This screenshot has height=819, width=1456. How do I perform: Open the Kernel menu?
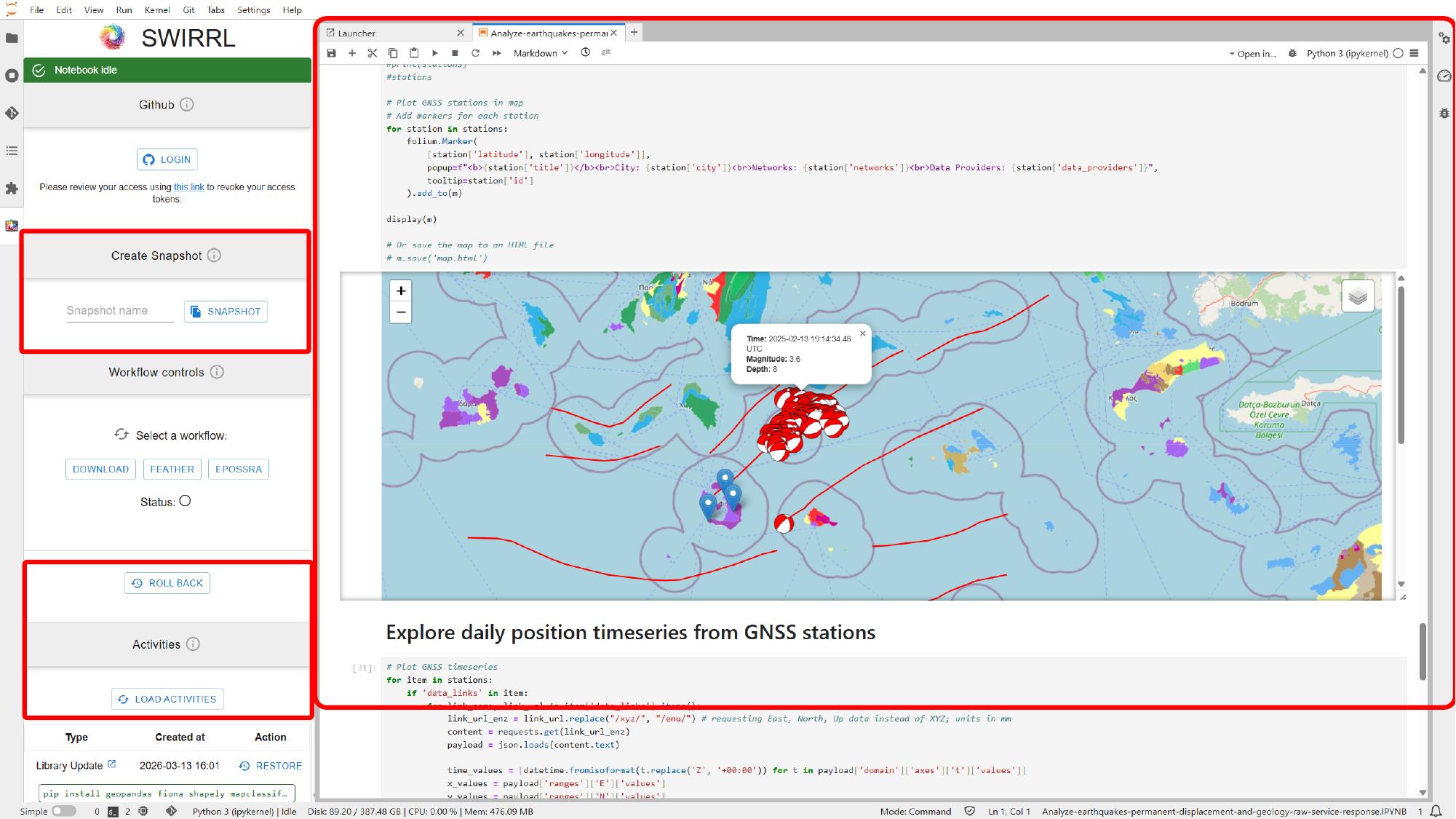pyautogui.click(x=157, y=10)
